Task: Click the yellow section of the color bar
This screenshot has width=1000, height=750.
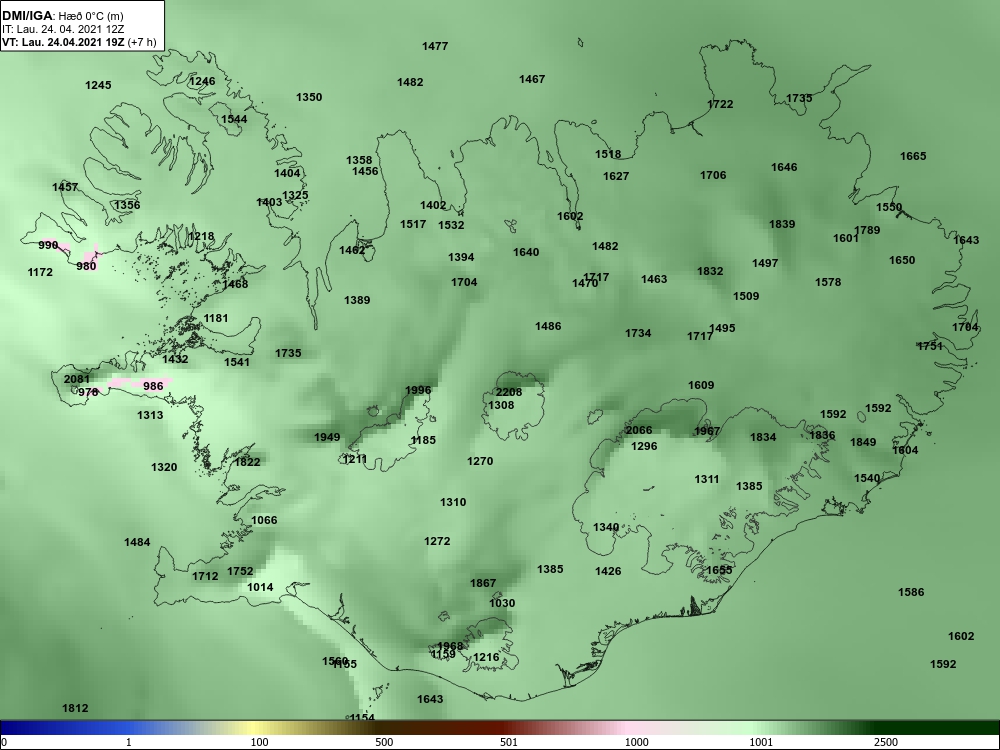Action: [x=255, y=728]
